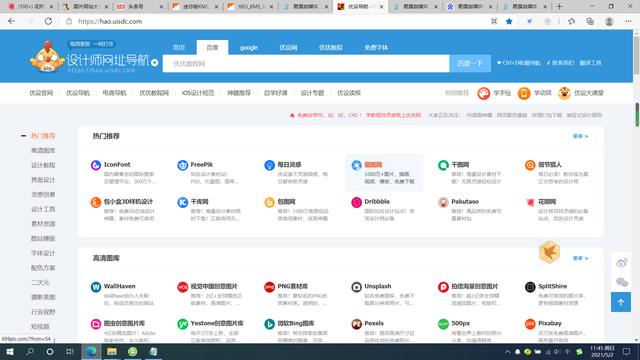This screenshot has height=360, width=640.
Task: Click the Pakutaso site icon
Action: tap(443, 202)
